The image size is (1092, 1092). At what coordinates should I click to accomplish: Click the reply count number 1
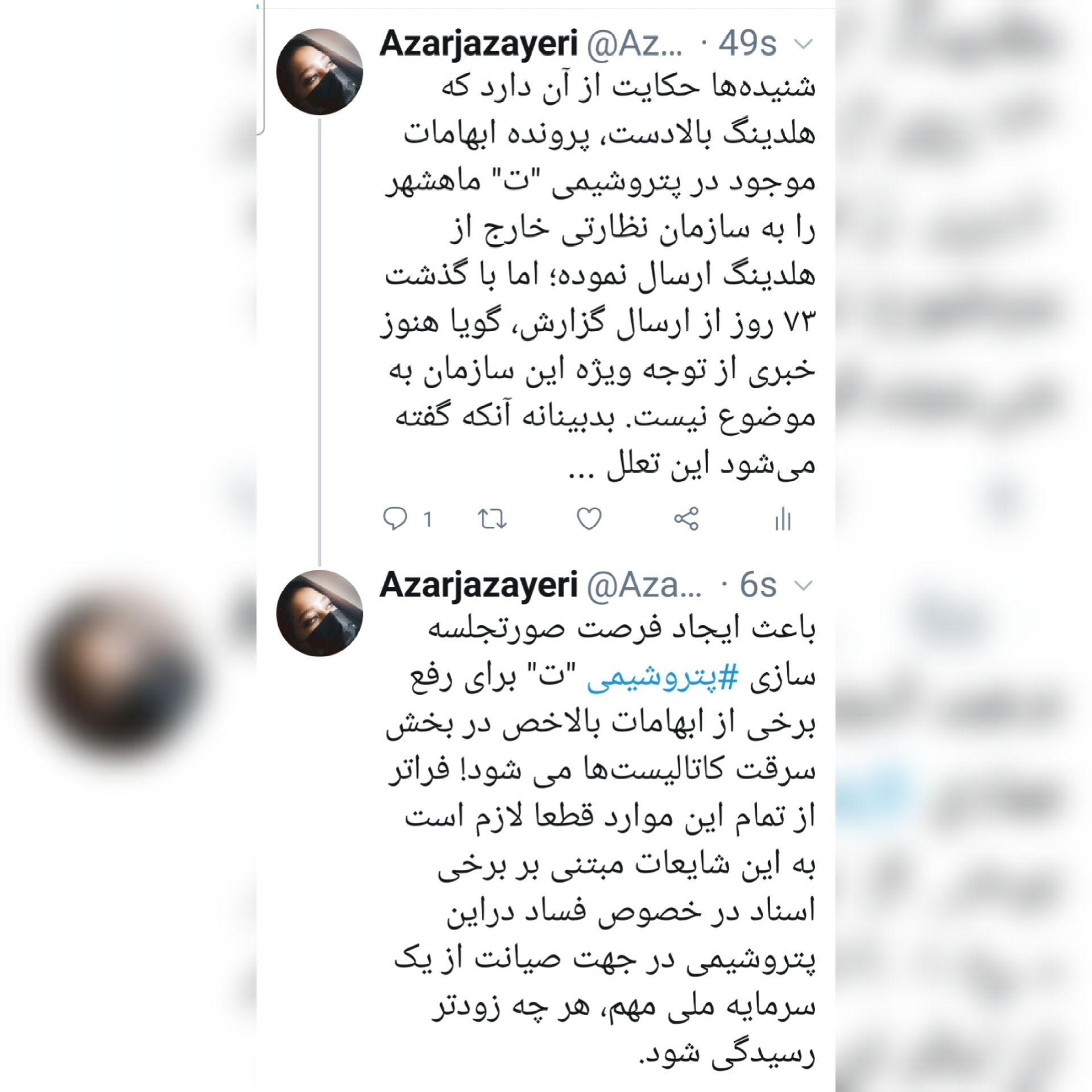pyautogui.click(x=428, y=519)
